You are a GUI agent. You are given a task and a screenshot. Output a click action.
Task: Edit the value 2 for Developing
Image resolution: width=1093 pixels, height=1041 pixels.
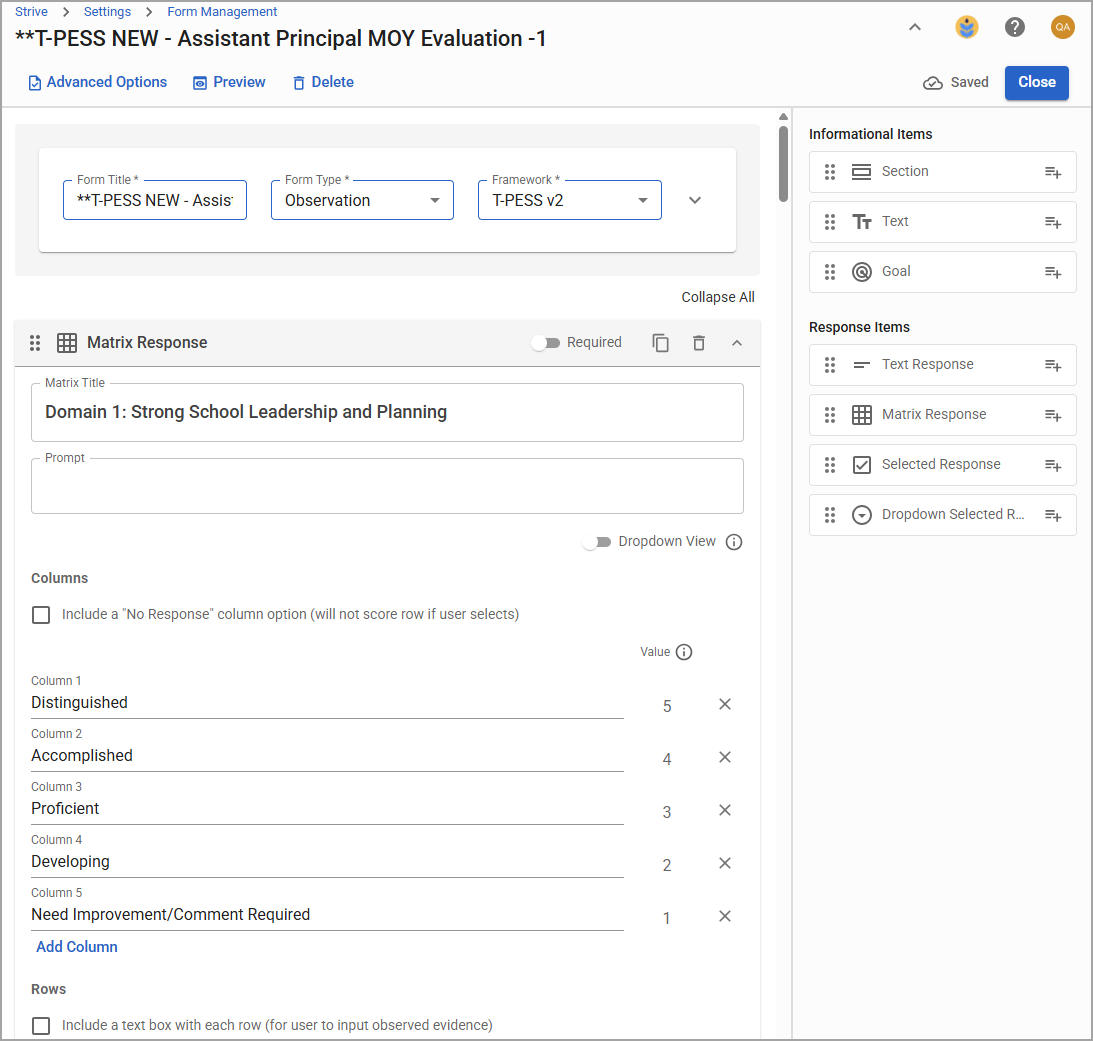click(x=667, y=865)
